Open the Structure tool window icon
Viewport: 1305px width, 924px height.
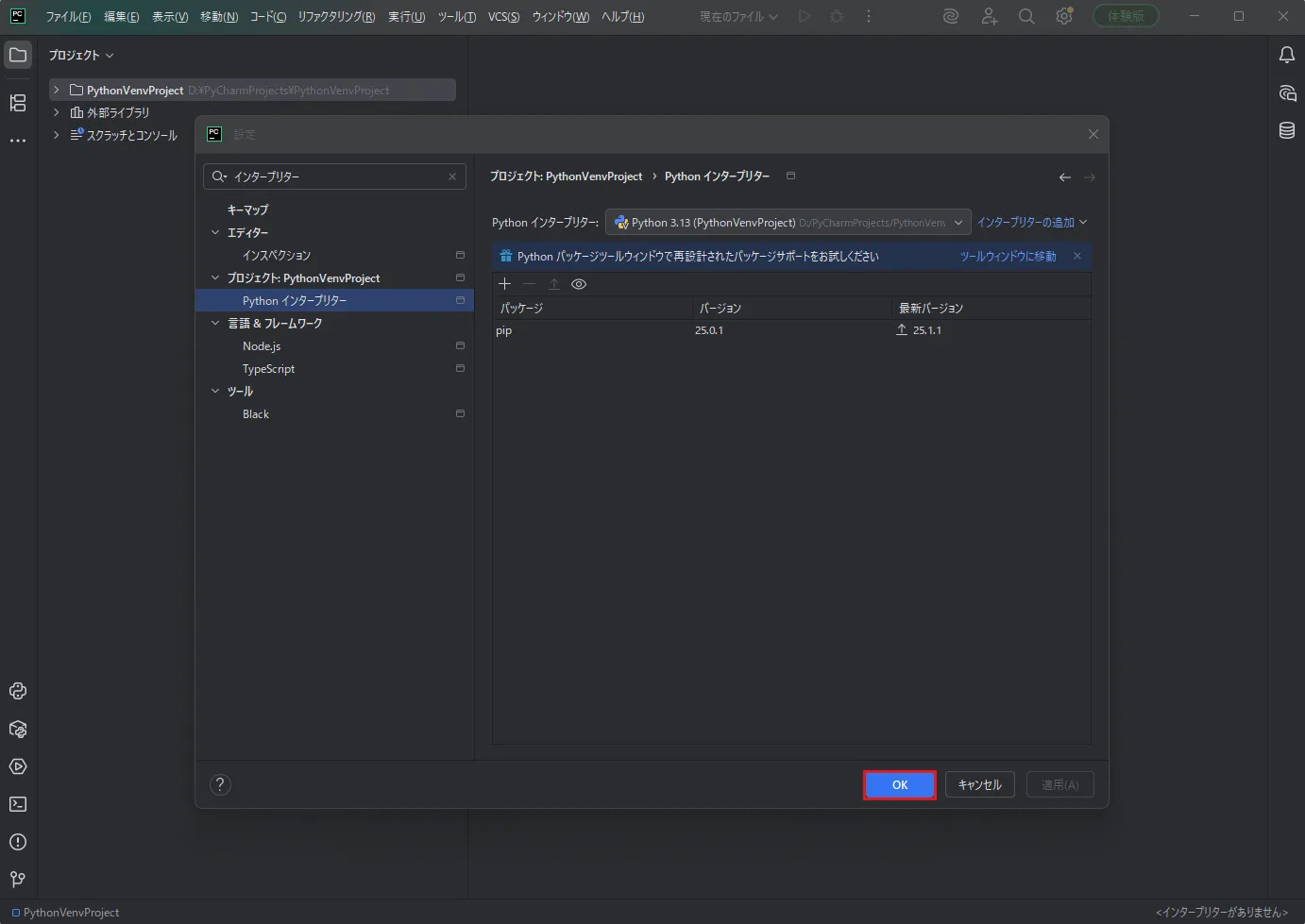click(18, 103)
